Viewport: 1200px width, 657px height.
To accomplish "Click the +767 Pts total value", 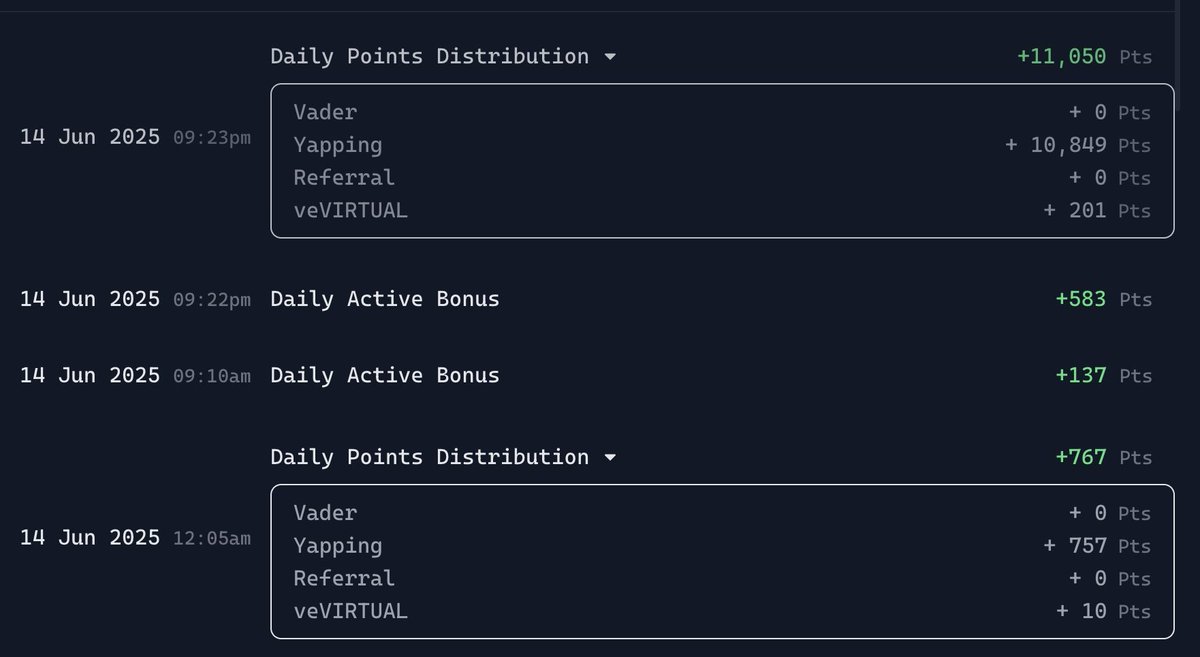I will 1104,458.
